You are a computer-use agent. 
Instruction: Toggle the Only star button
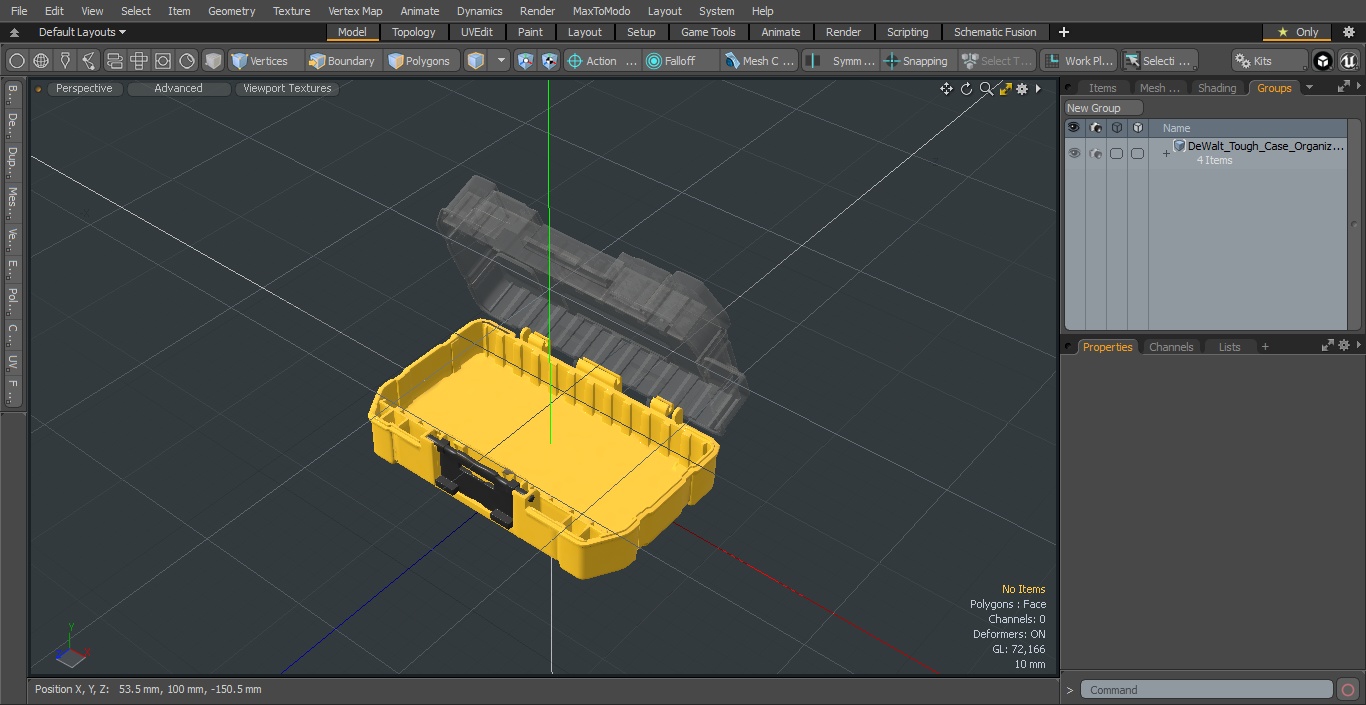1297,32
